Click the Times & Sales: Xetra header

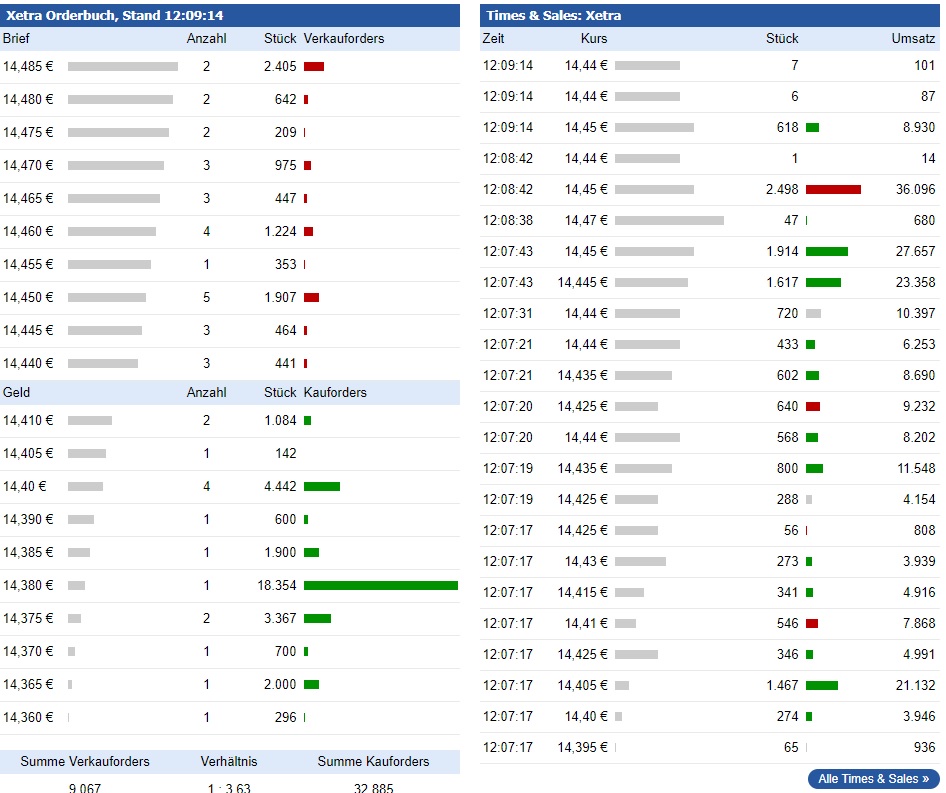(x=553, y=15)
